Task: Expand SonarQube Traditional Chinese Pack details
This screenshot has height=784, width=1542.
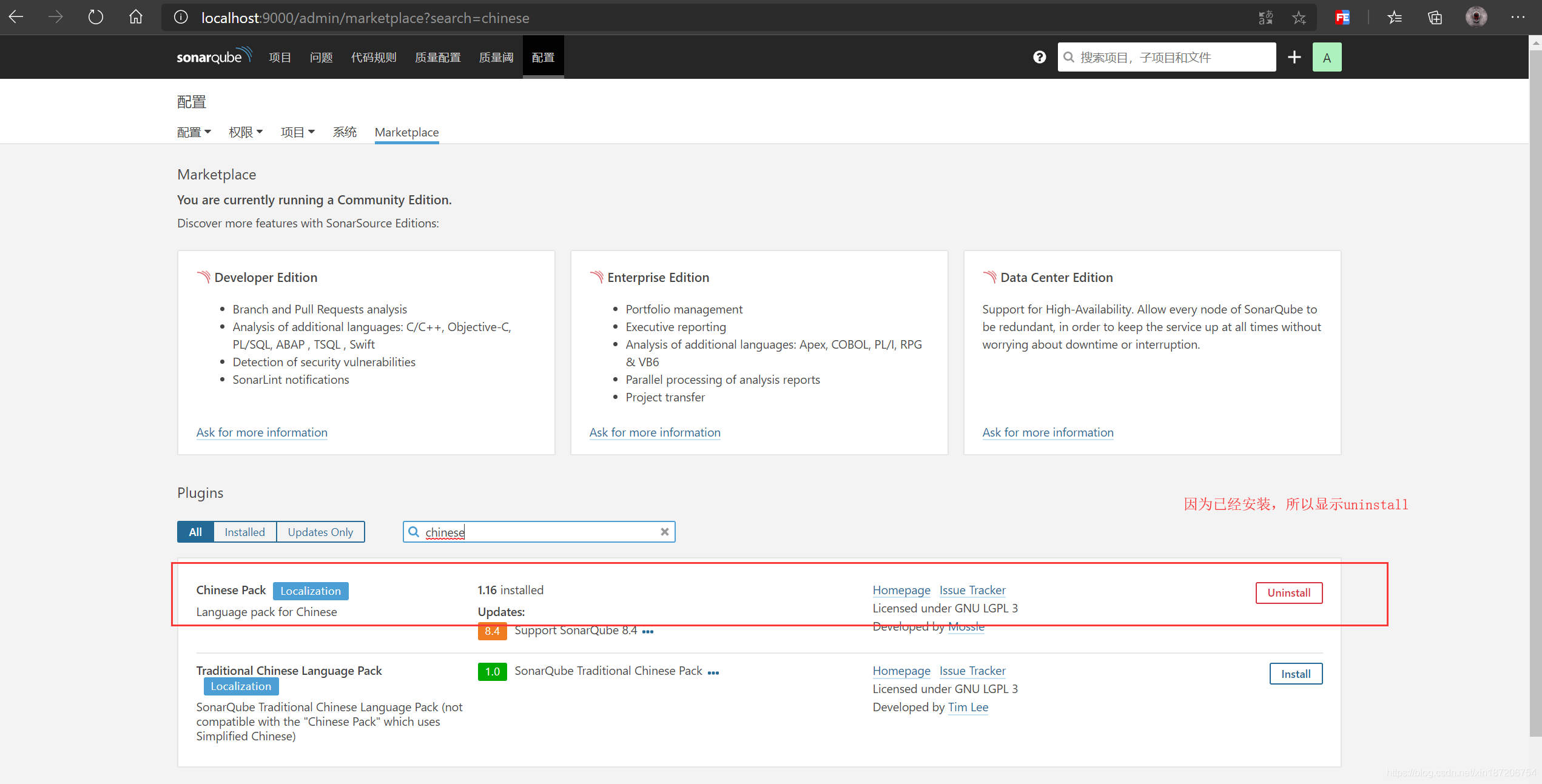Action: 713,672
